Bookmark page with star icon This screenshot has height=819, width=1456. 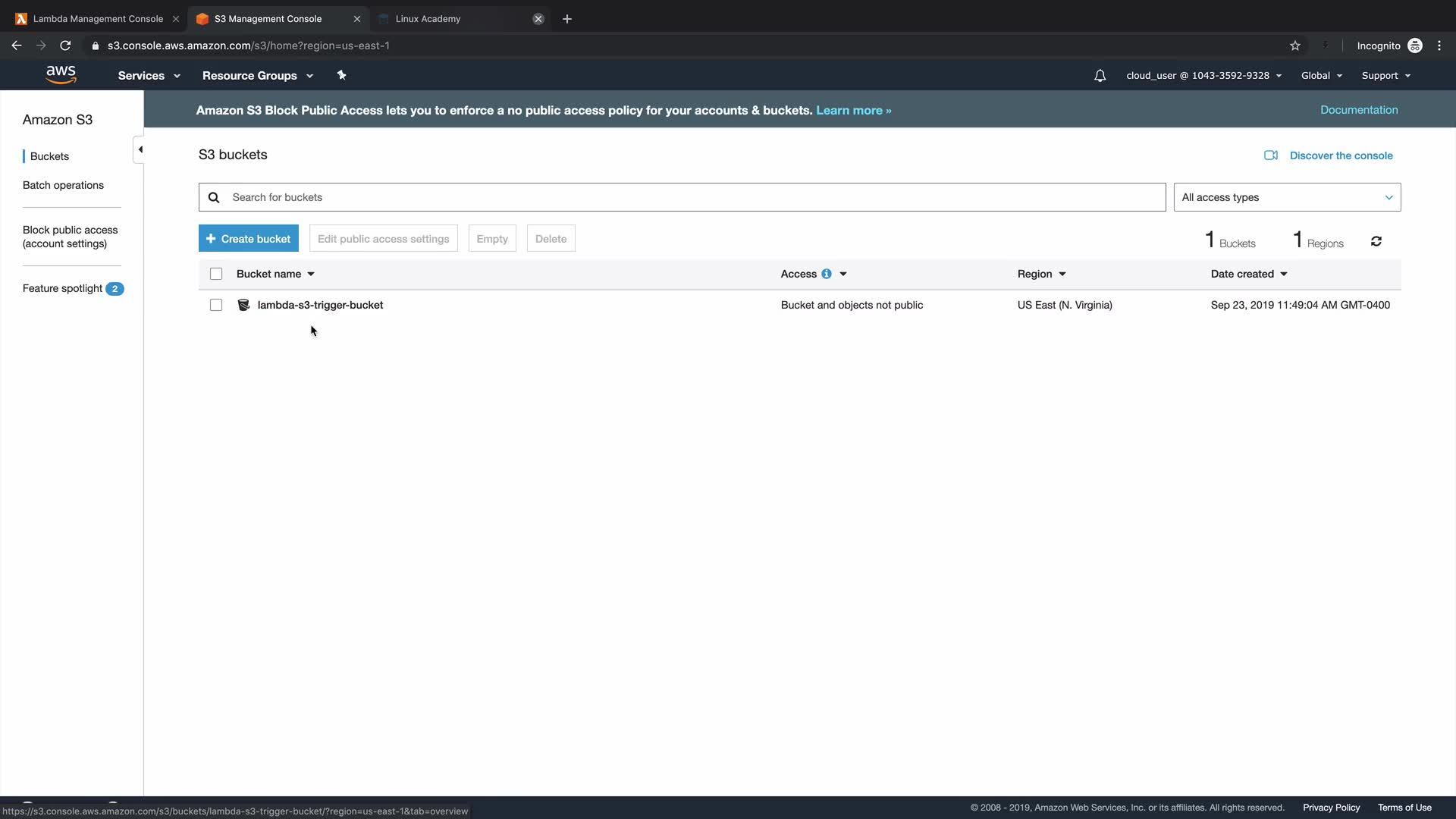pyautogui.click(x=1294, y=45)
